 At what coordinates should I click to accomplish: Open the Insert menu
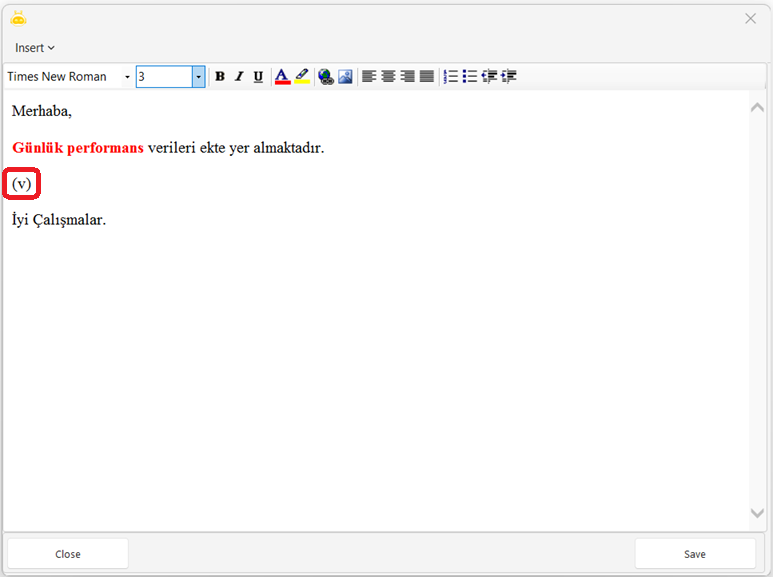point(35,48)
